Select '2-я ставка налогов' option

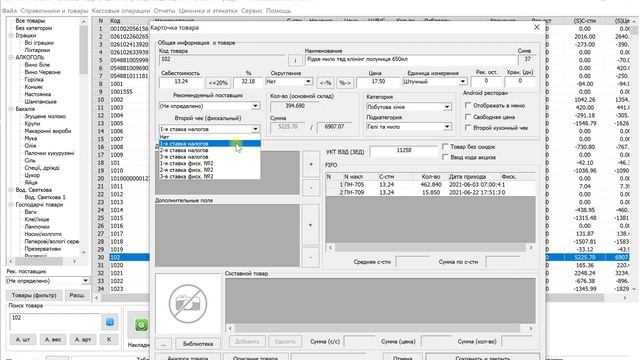point(209,150)
